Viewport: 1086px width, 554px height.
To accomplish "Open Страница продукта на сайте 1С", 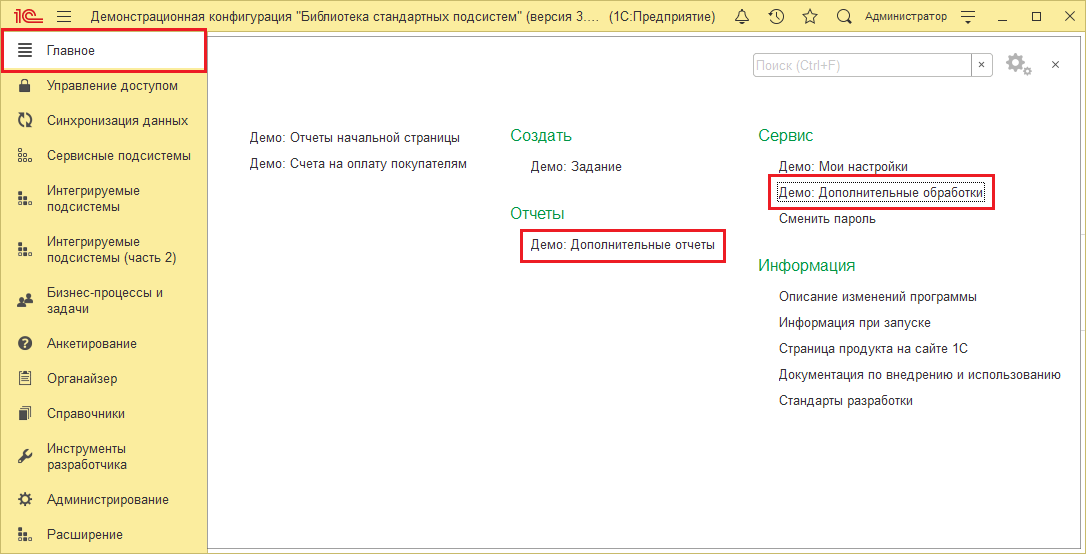I will pos(873,348).
